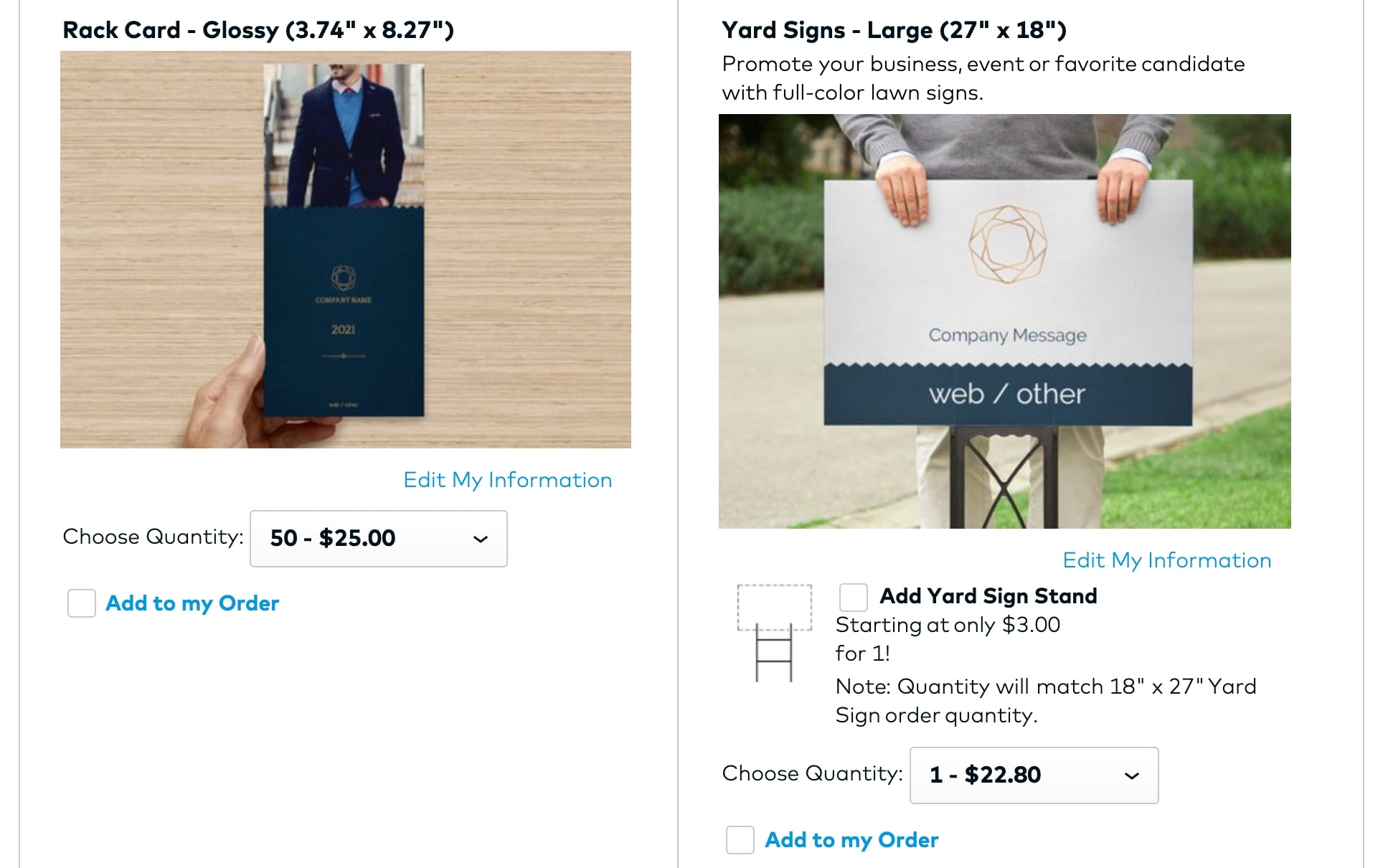Tick the Yard Signs Add to my Order checkbox
This screenshot has height=868, width=1383.
pyautogui.click(x=740, y=840)
